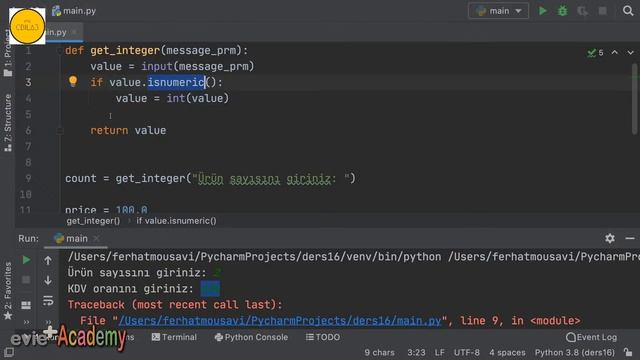Open the Event Log

591,337
